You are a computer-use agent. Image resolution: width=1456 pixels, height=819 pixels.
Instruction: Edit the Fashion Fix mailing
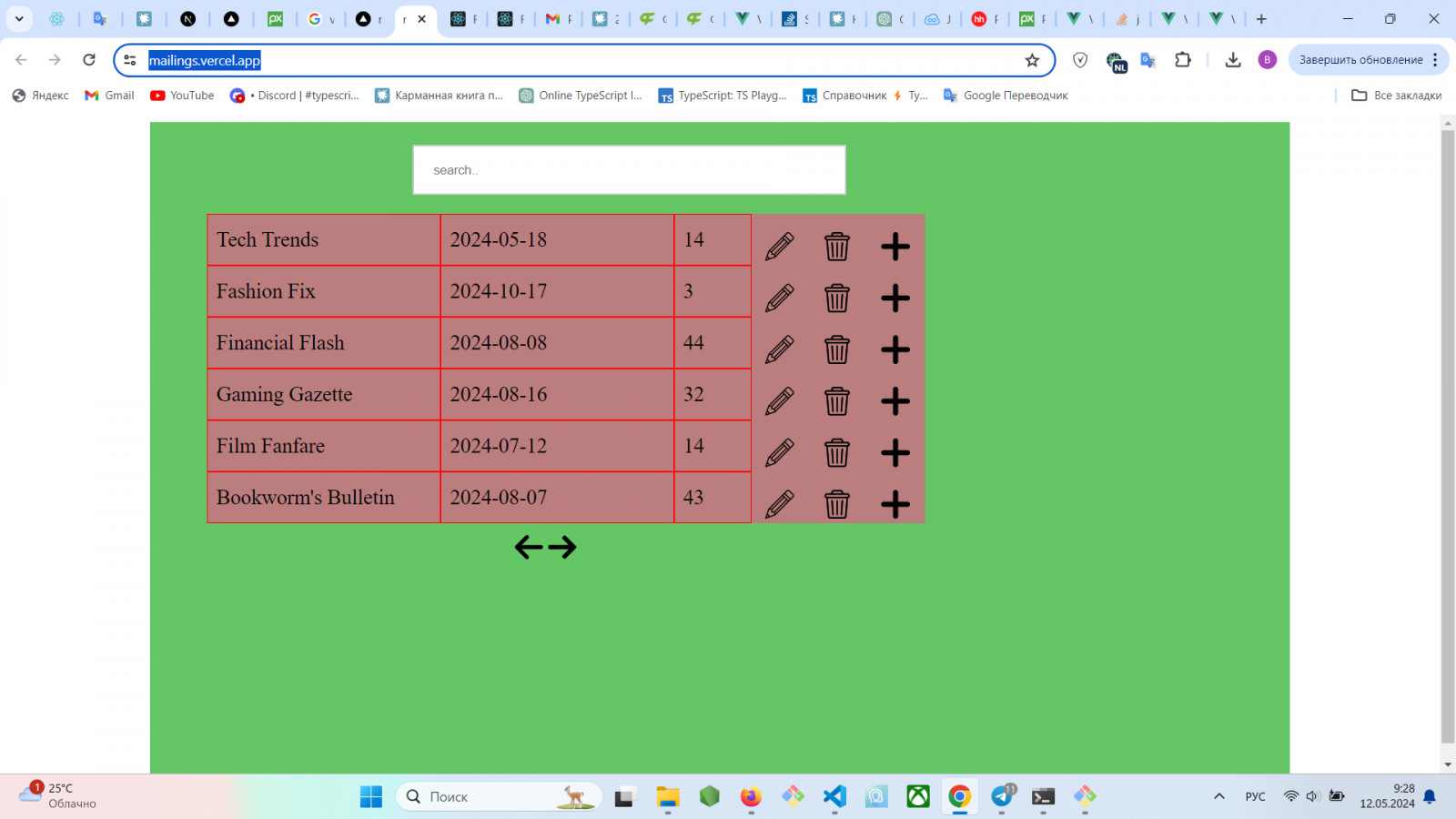[780, 298]
